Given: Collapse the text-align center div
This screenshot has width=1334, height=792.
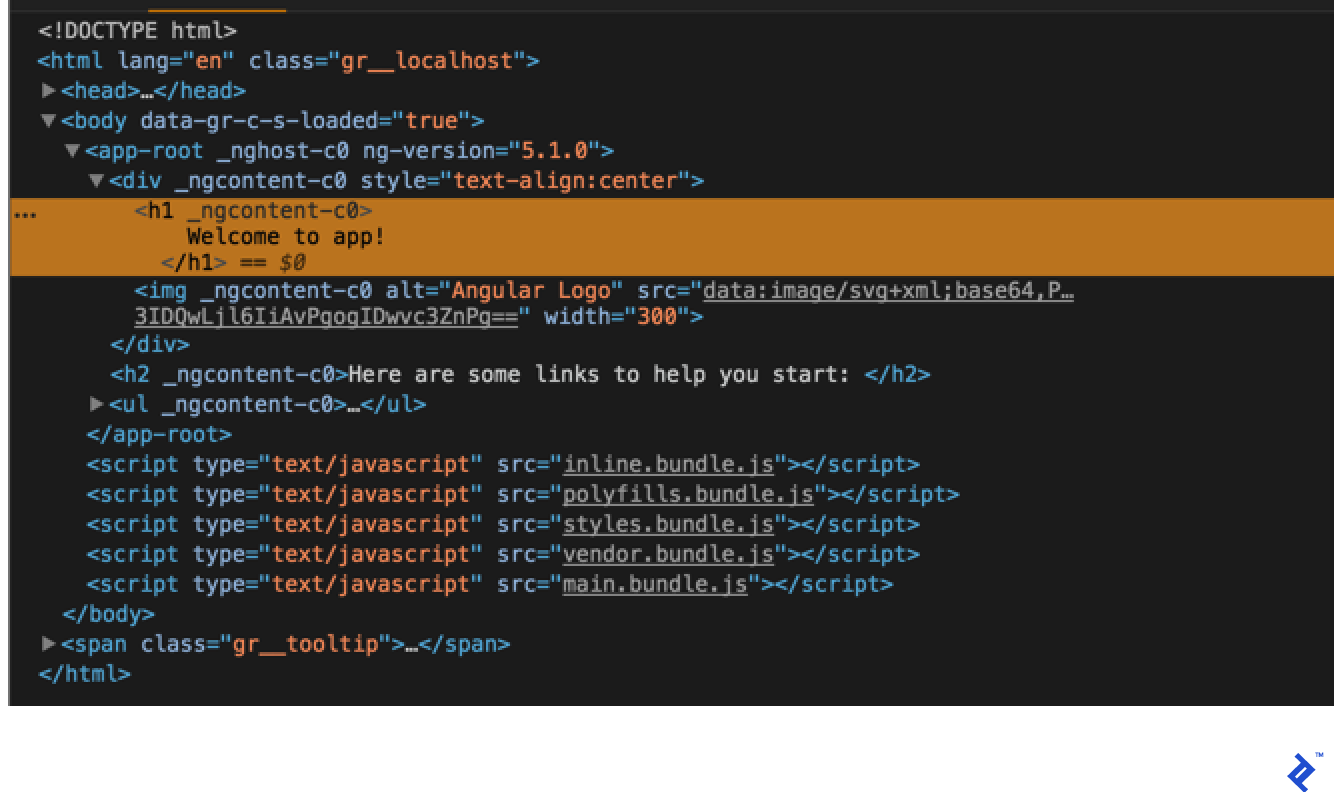Looking at the screenshot, I should [96, 181].
